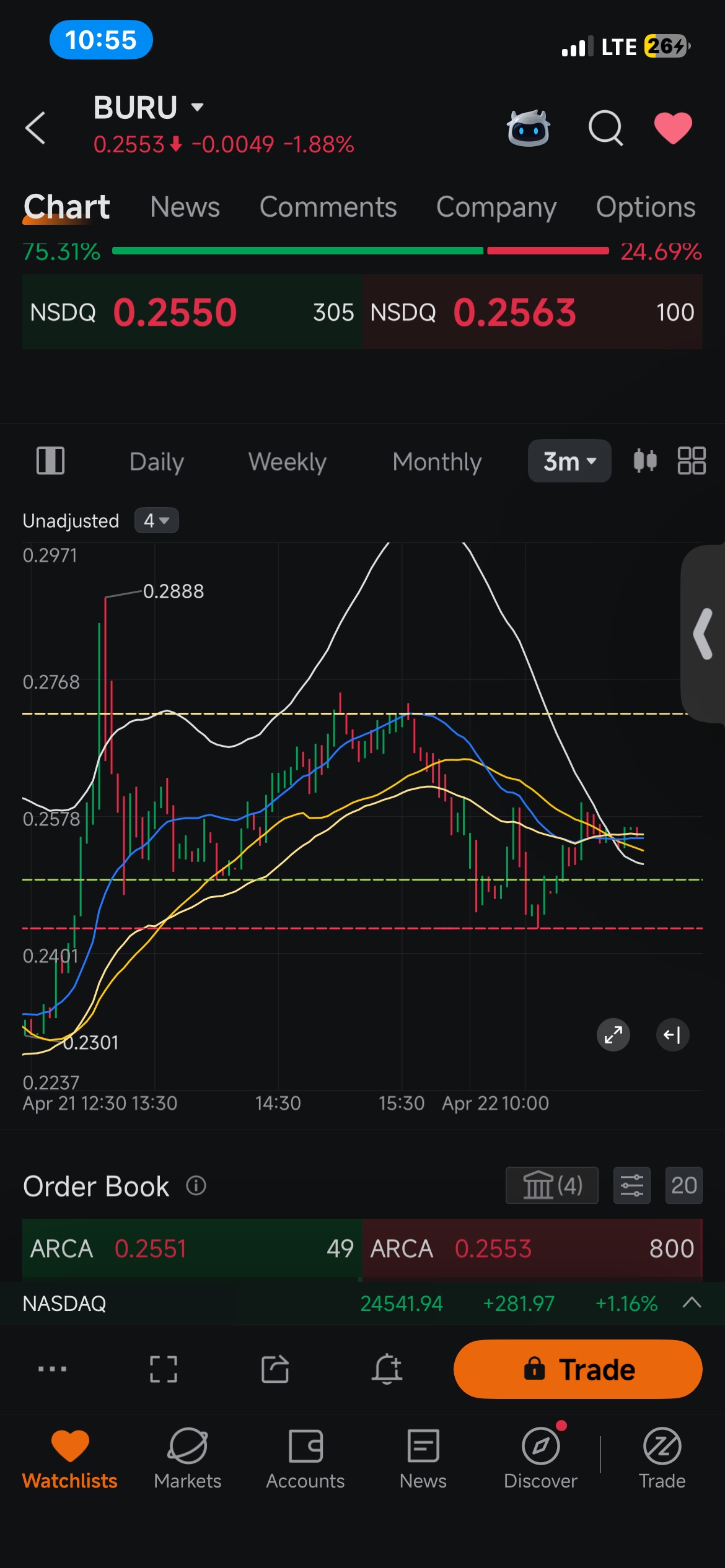Open Markets in bottom navigation

coord(188,1459)
